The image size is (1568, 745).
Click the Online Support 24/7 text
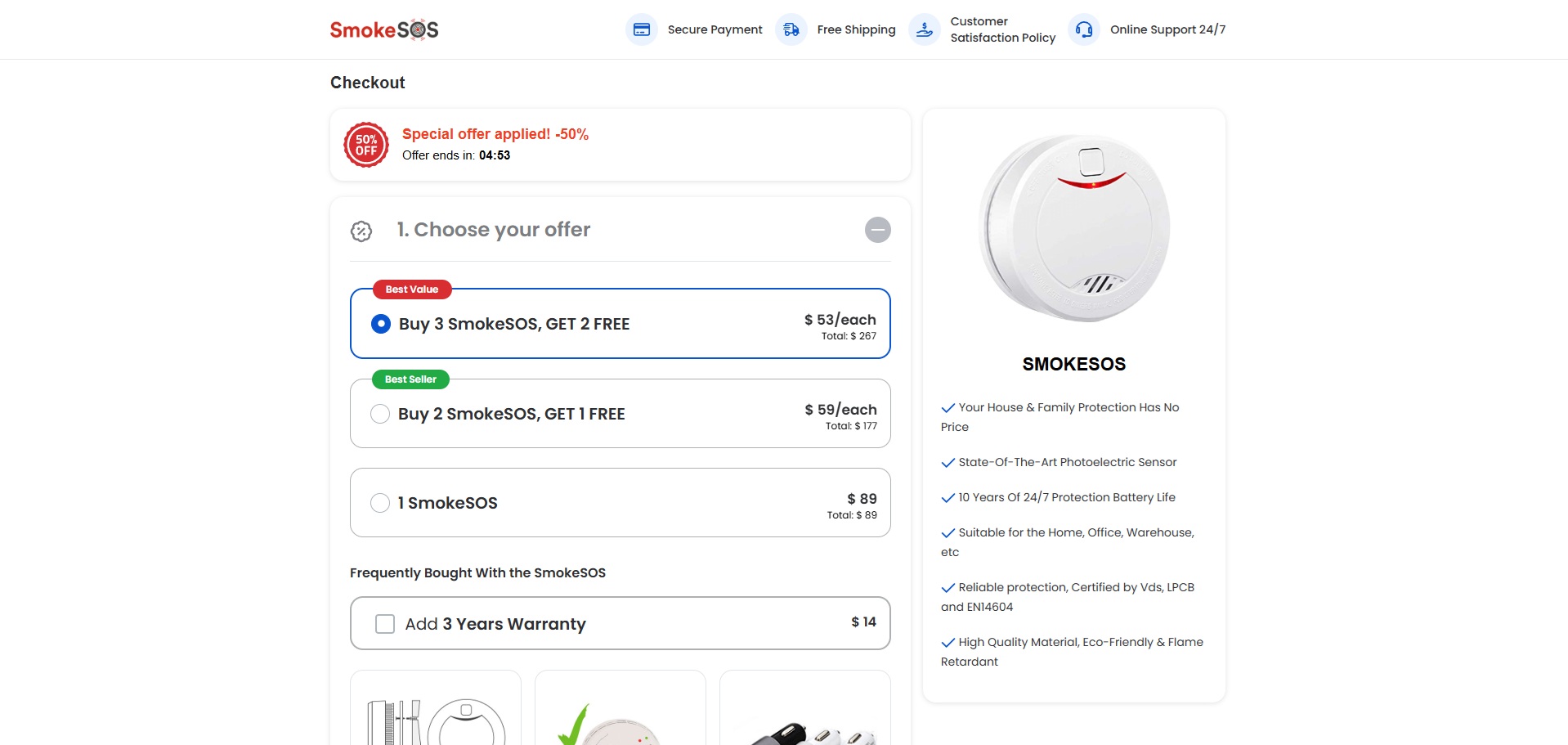coord(1167,30)
